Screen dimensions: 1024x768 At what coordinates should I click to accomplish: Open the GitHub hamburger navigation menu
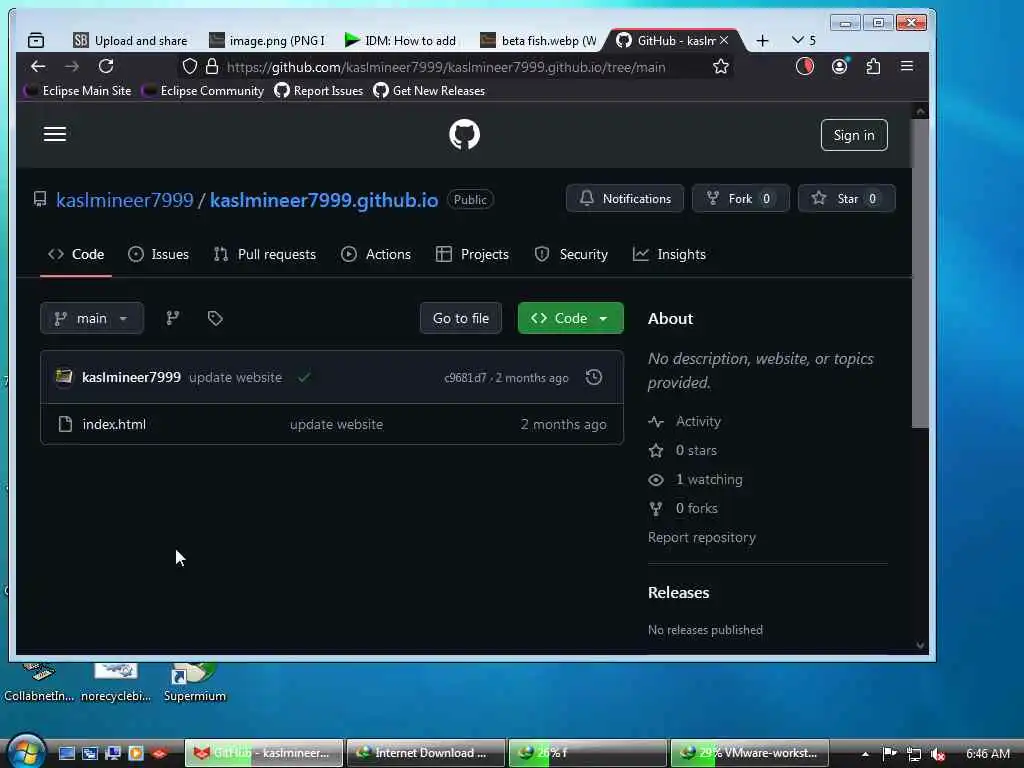click(x=55, y=134)
